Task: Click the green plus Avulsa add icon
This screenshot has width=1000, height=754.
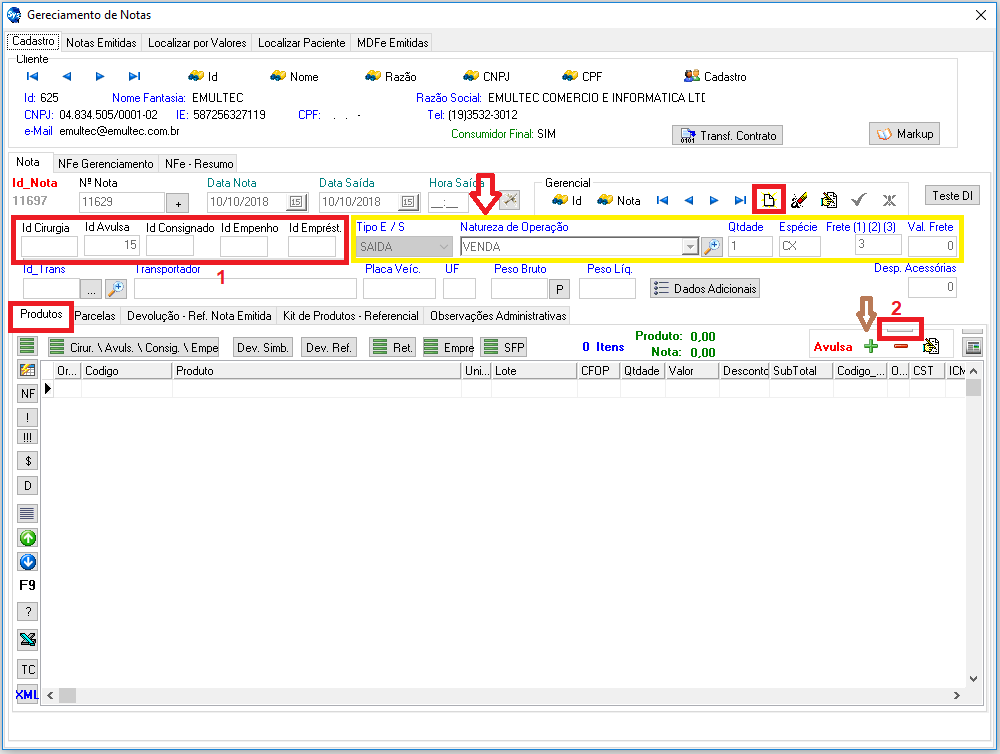Action: coord(870,346)
